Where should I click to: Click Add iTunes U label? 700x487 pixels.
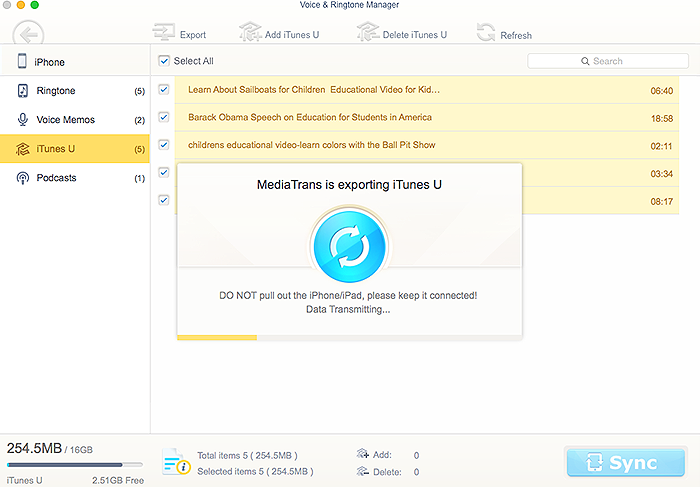pos(292,35)
